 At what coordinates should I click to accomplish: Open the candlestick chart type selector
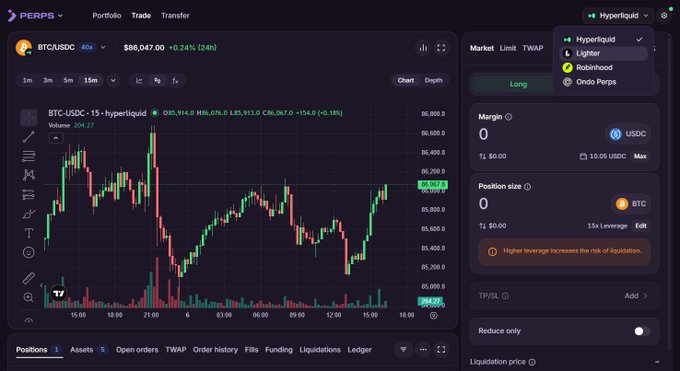(157, 80)
